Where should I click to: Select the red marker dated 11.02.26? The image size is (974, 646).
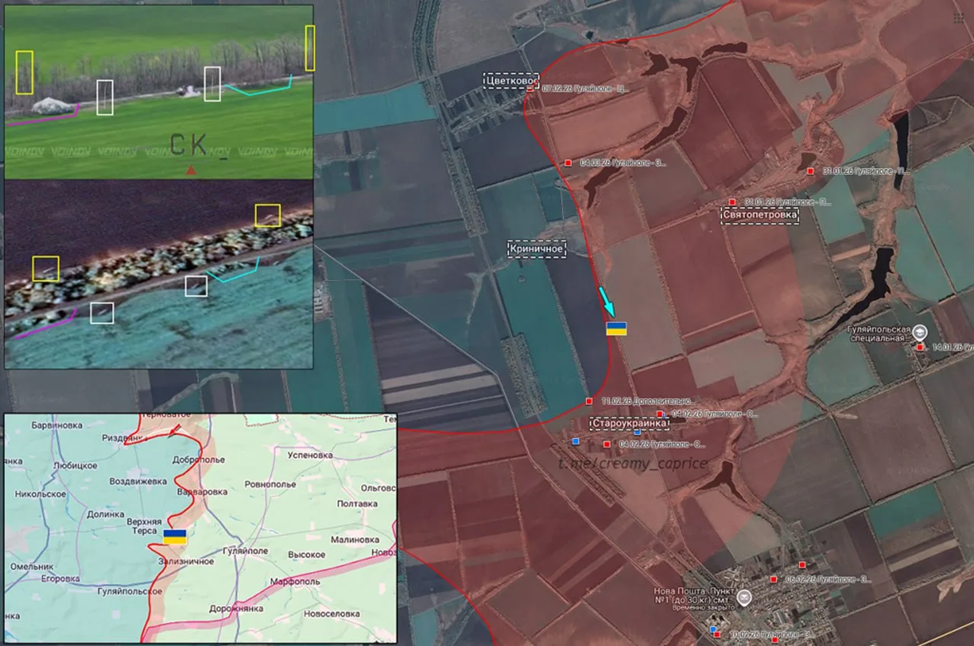click(589, 401)
